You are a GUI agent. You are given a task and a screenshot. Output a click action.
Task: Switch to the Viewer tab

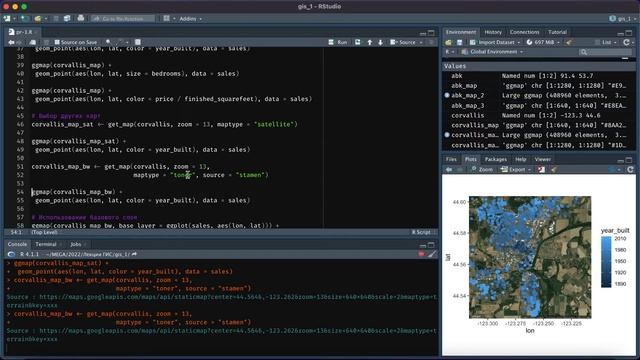[x=542, y=159]
